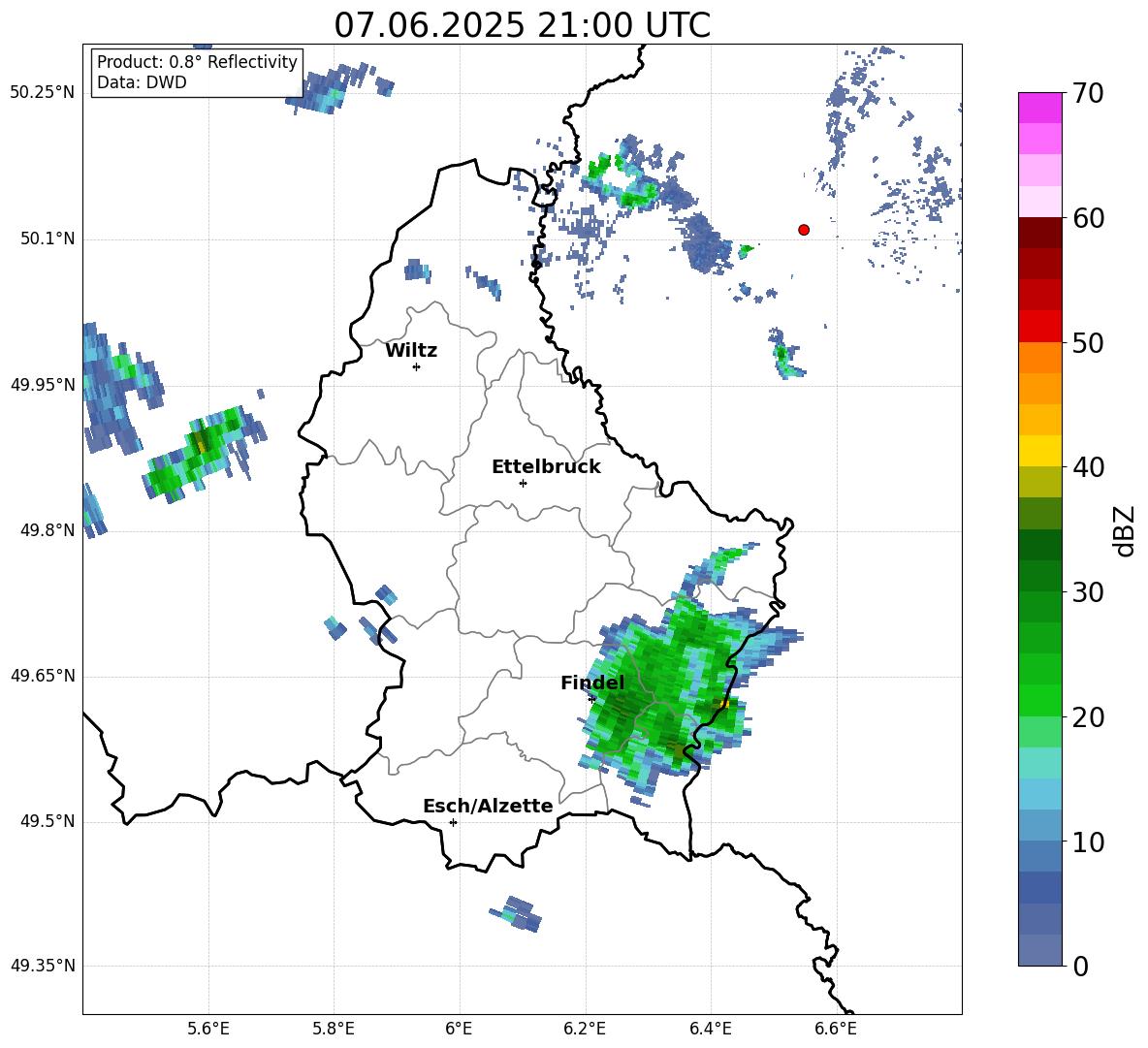The image size is (1148, 1048).
Task: Click the 49.35°N latitude label
Action: [43, 966]
